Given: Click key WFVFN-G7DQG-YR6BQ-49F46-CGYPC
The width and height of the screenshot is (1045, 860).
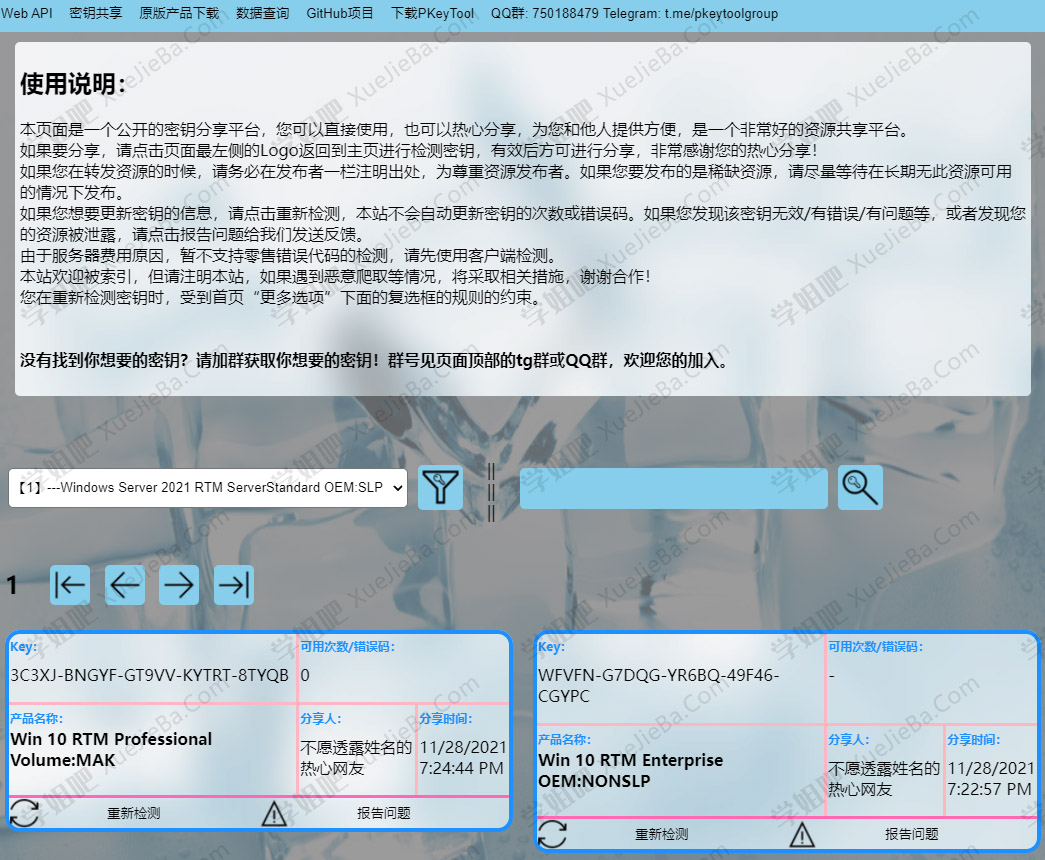Looking at the screenshot, I should tap(658, 685).
